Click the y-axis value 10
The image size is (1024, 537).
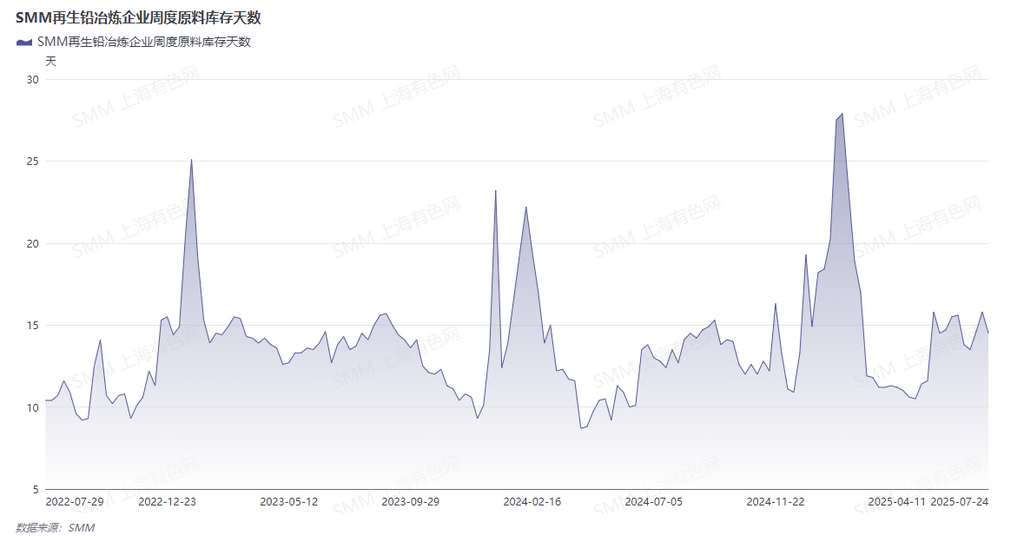click(33, 408)
